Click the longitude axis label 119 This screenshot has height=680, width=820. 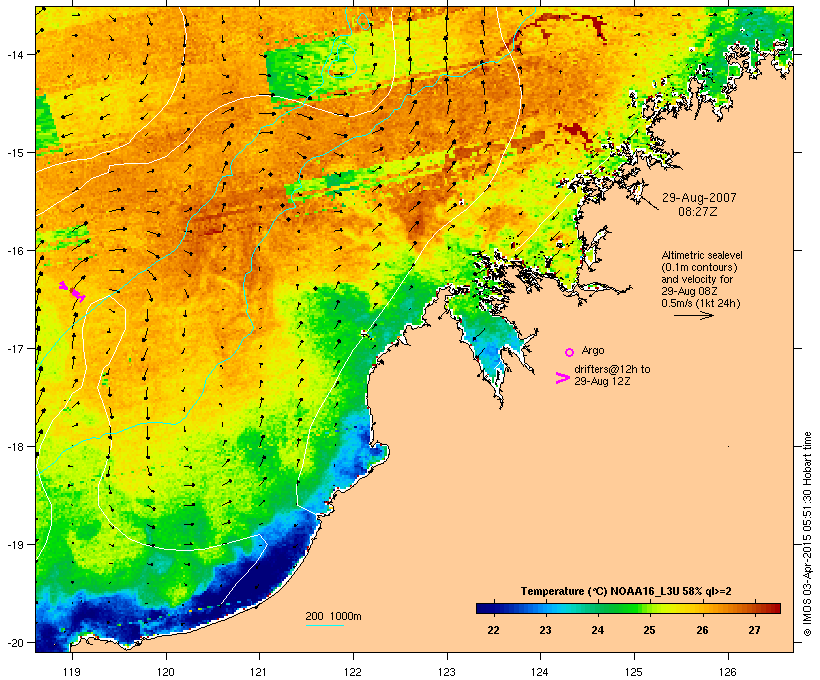[72, 672]
